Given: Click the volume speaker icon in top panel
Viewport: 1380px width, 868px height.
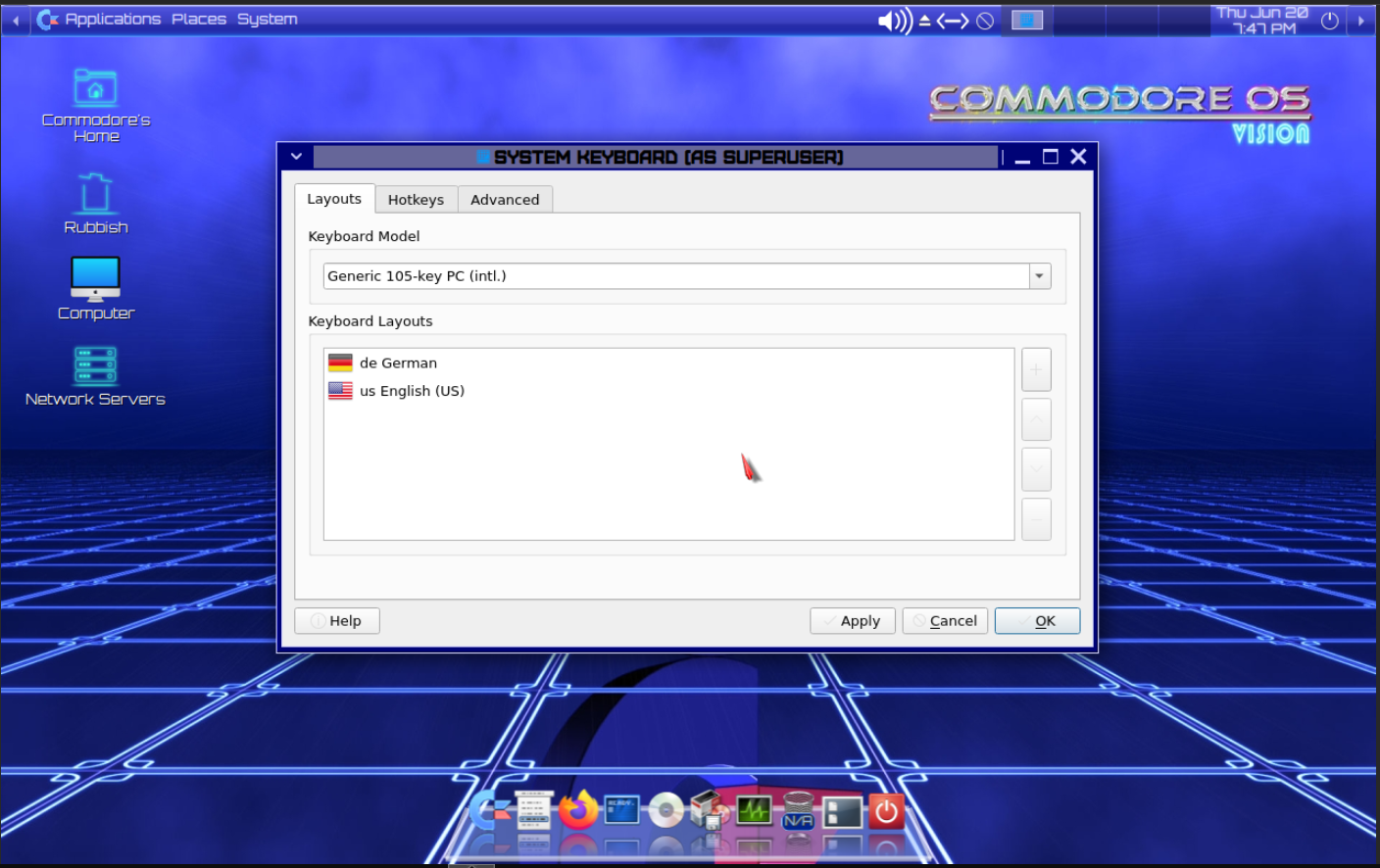Looking at the screenshot, I should coord(895,21).
